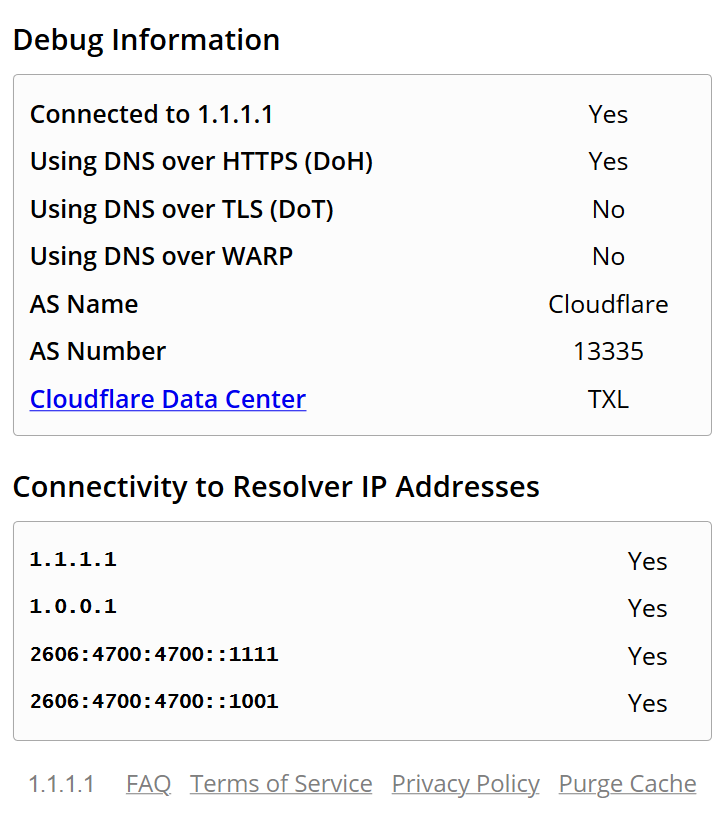The height and width of the screenshot is (825, 721).
Task: Click the 'Connected to 1.1.1.1' row label
Action: [x=151, y=114]
